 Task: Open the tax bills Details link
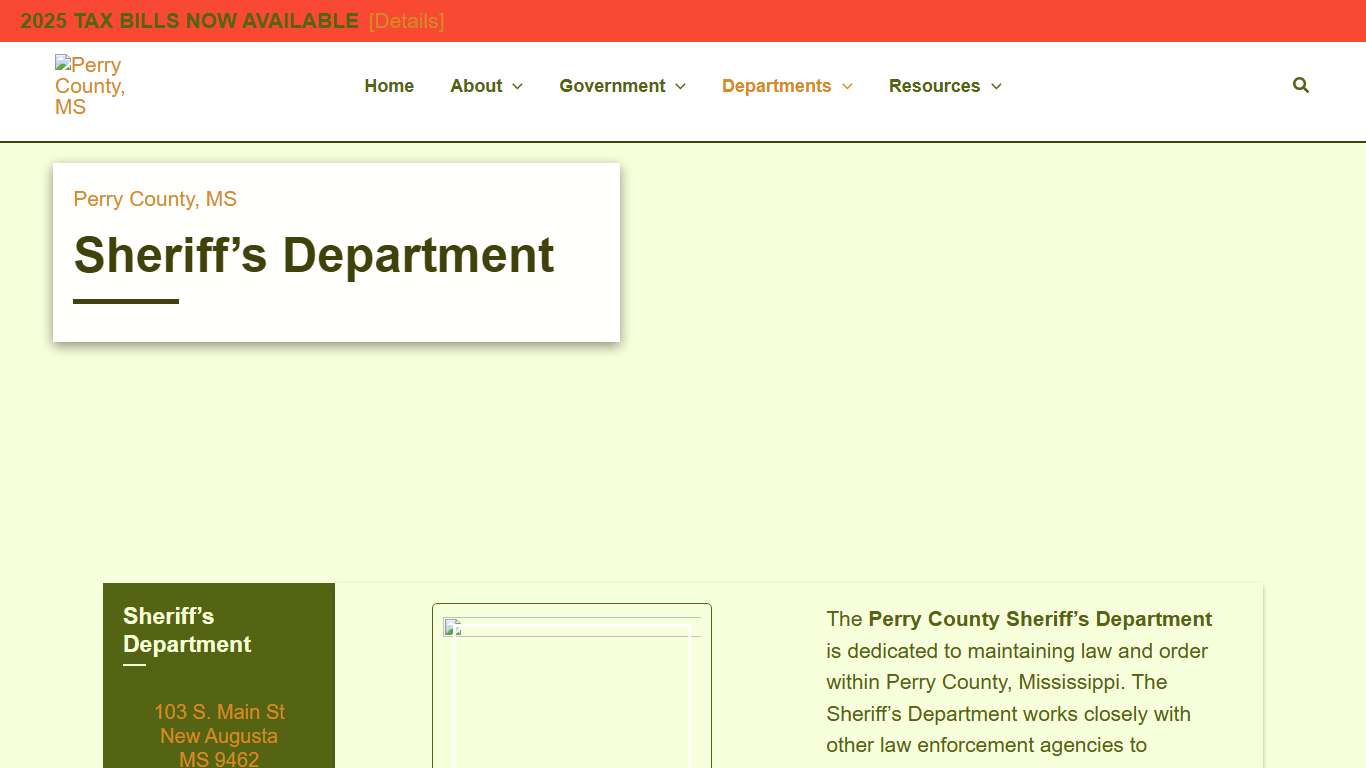coord(406,21)
